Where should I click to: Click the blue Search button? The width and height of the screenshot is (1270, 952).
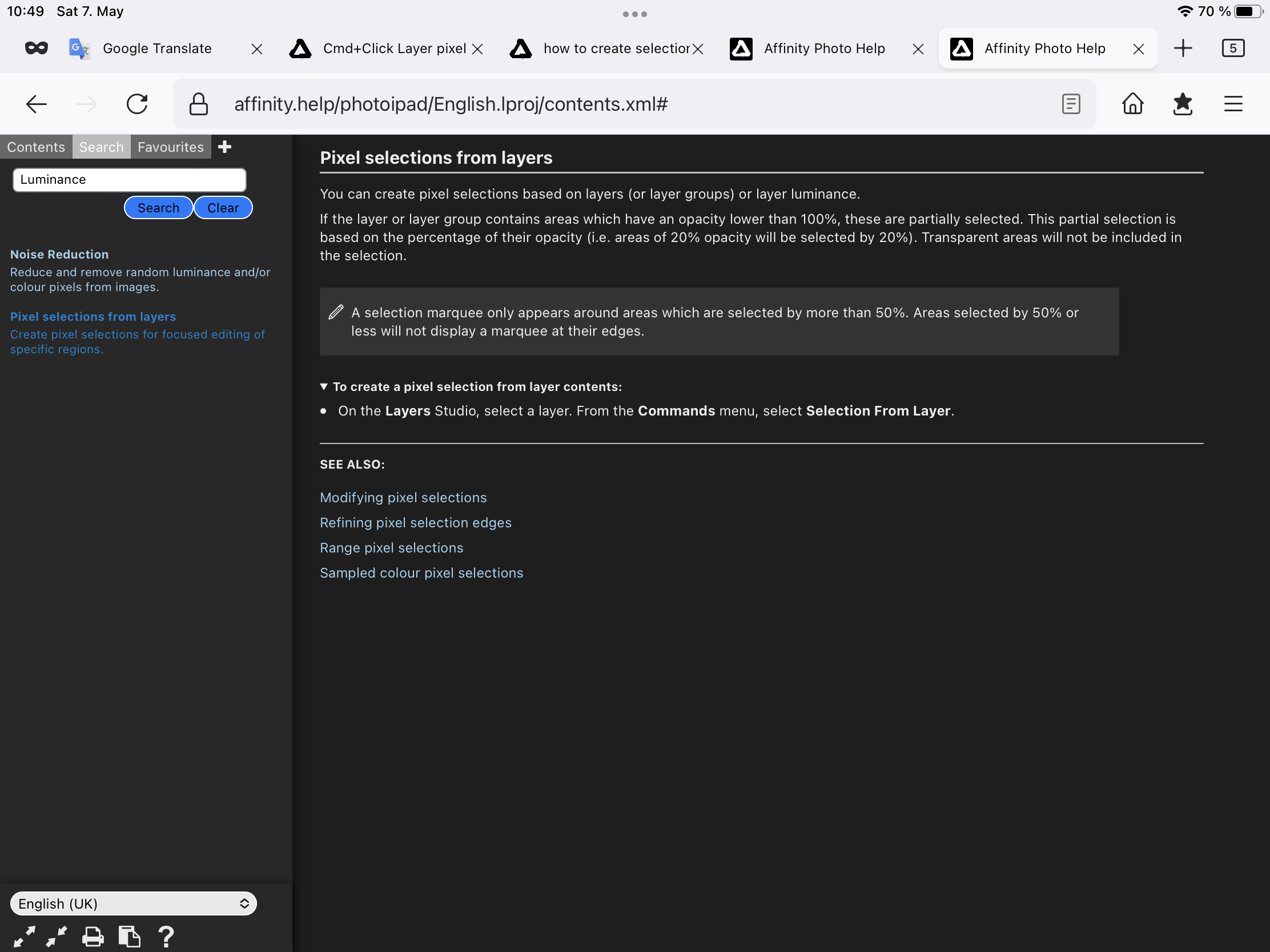pos(158,208)
